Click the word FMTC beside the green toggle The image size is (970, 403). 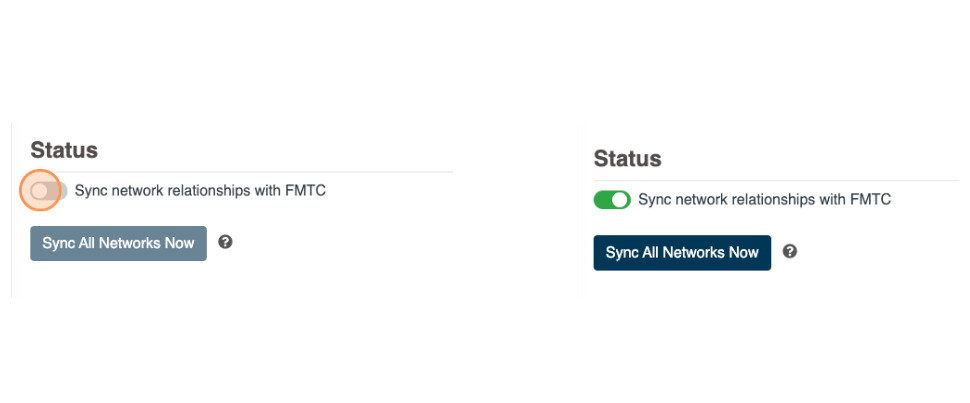(869, 200)
